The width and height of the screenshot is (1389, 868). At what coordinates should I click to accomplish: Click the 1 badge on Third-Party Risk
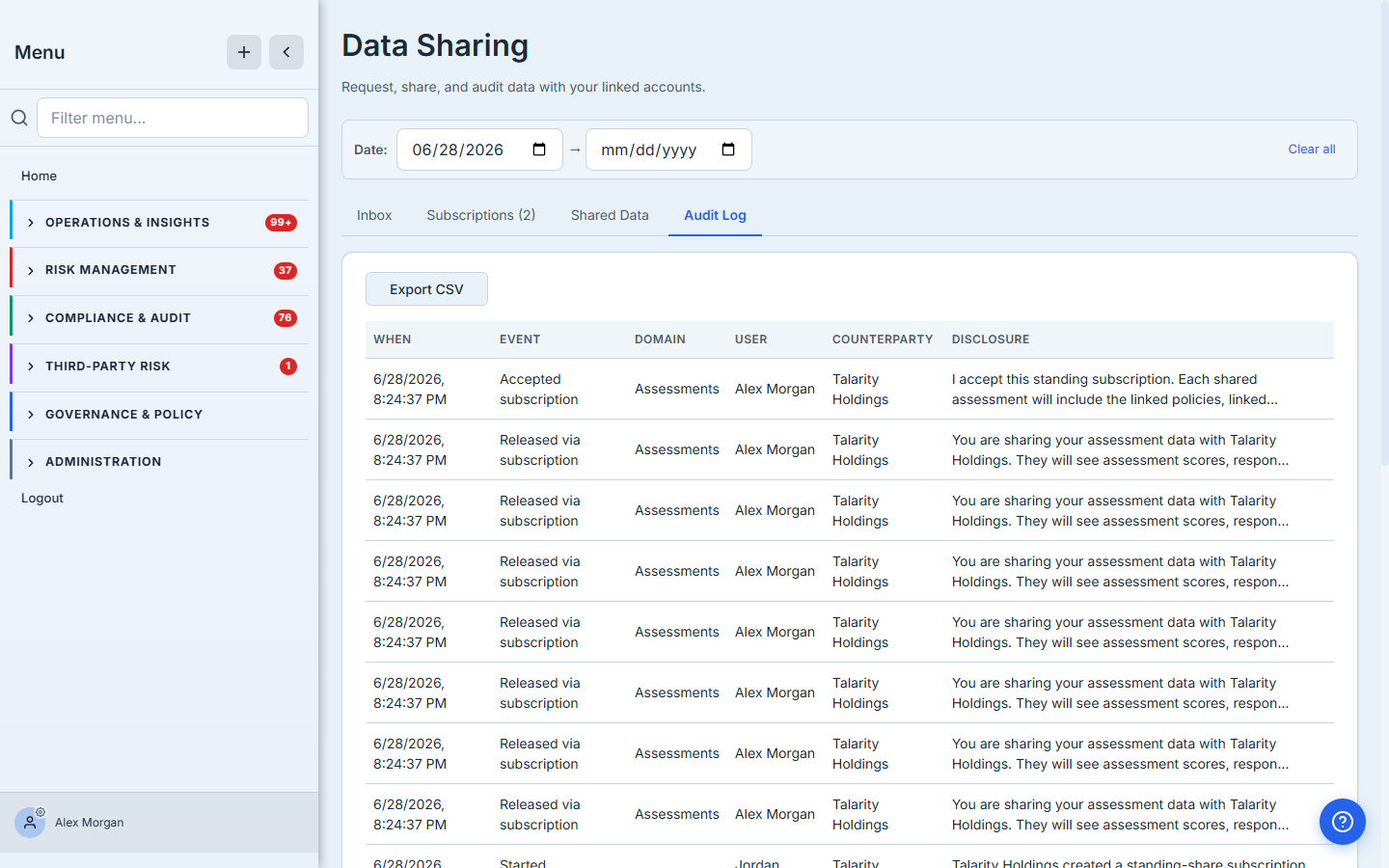click(x=288, y=366)
